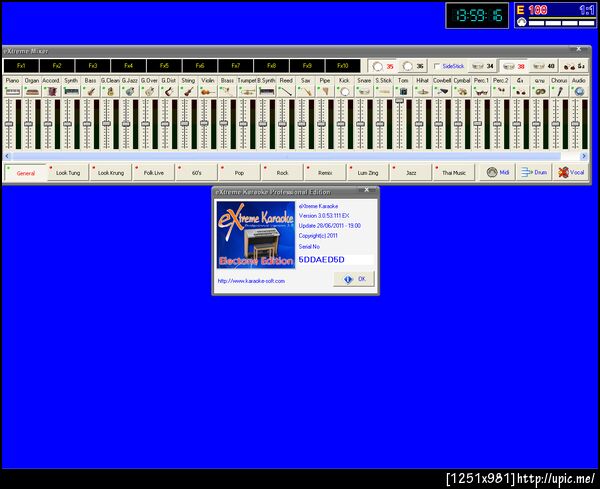Select the Audio channel icon
This screenshot has width=600, height=489.
point(579,91)
